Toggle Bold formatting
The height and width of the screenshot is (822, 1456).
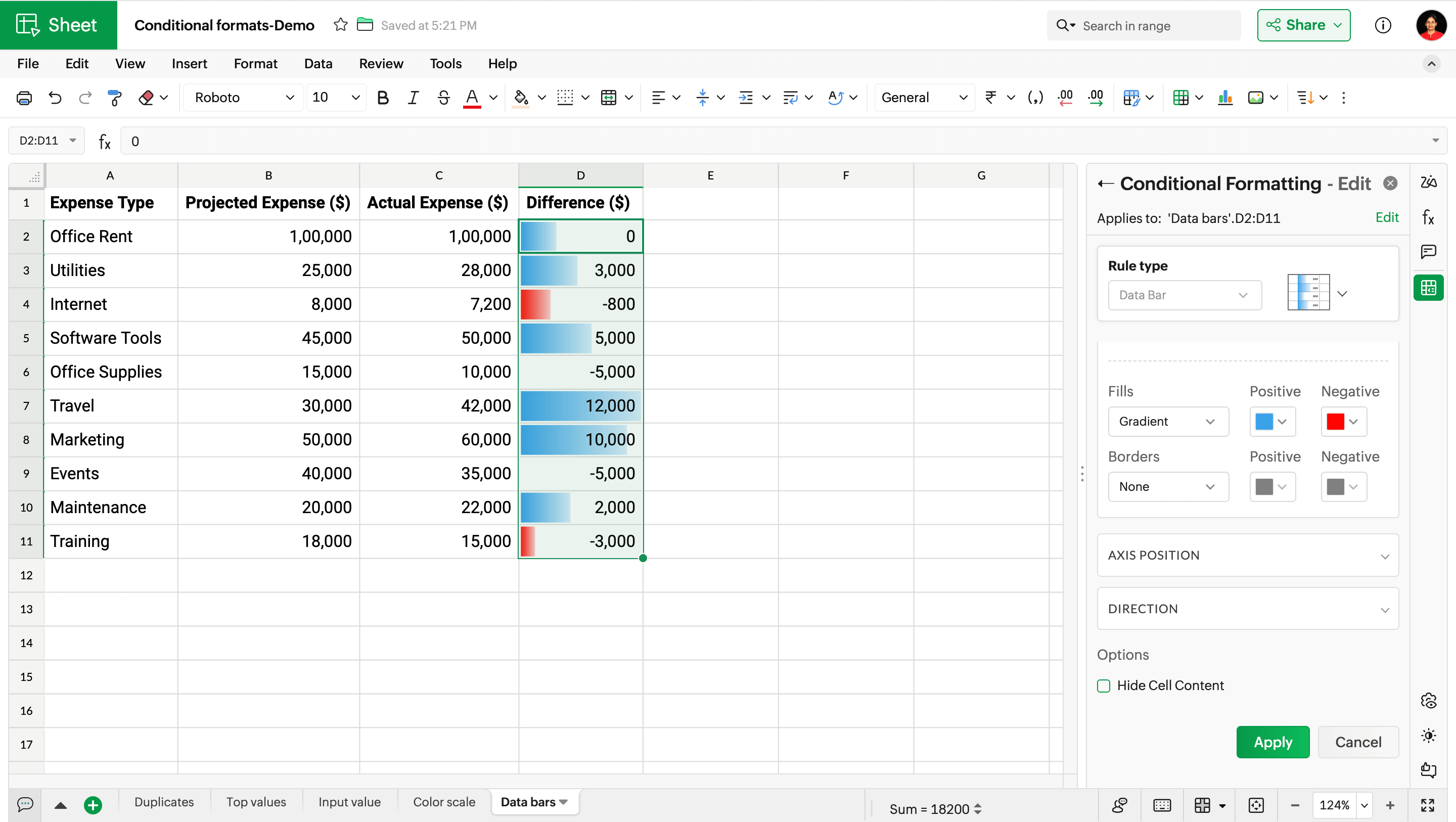tap(383, 98)
